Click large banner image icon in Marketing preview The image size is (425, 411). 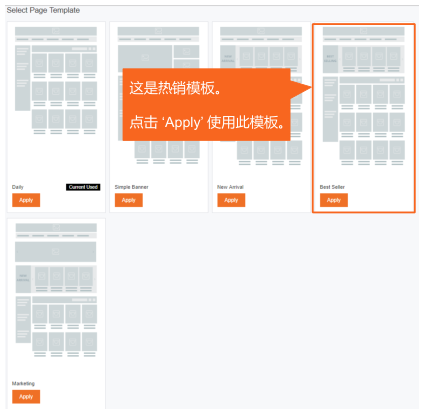point(56,252)
